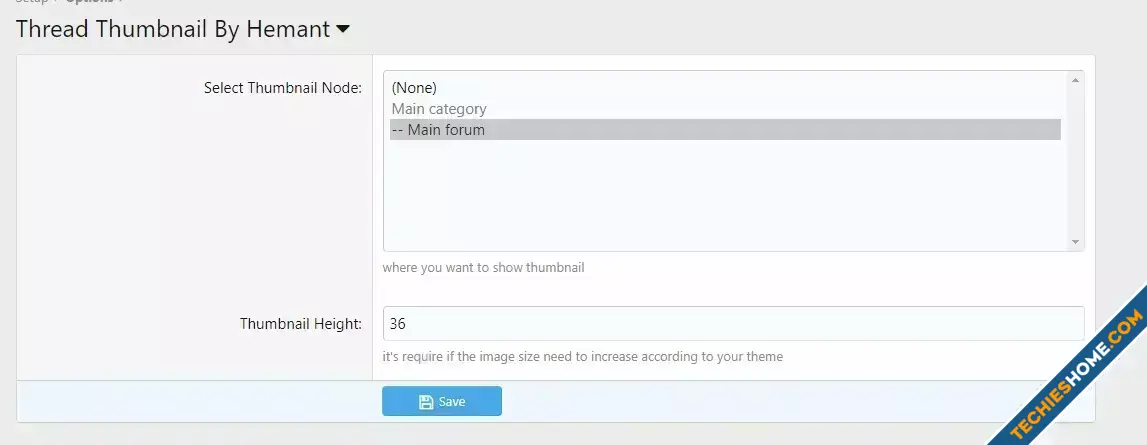Click the Thumbnail Height label
The image size is (1147, 445).
point(301,324)
